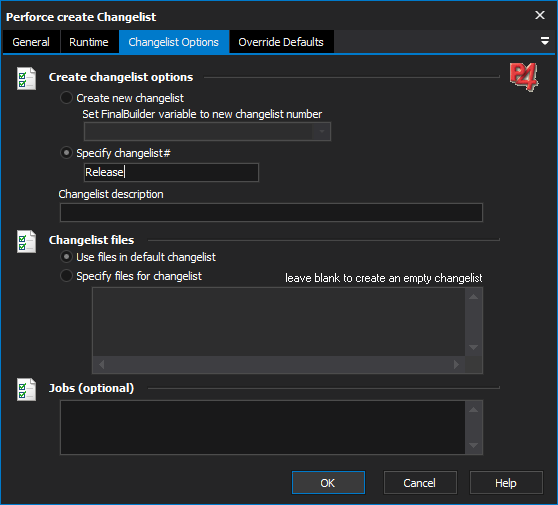Switch to the General tab
The height and width of the screenshot is (505, 558).
tap(31, 42)
